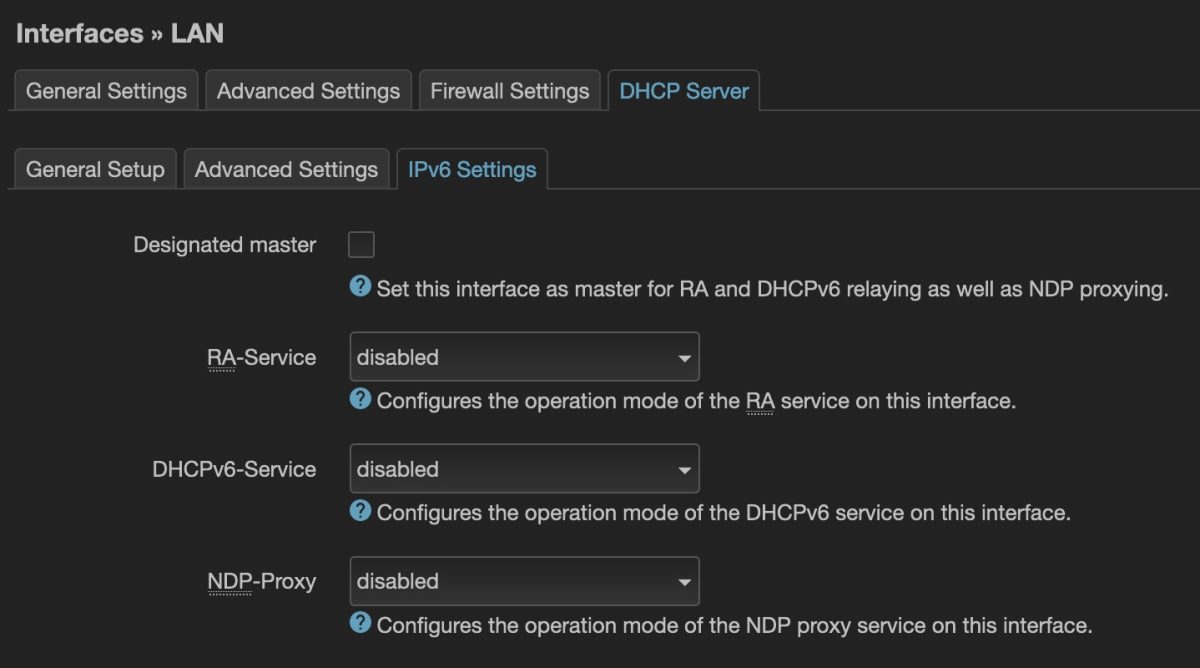Viewport: 1200px width, 668px height.
Task: Click the NDP-Proxy field label
Action: tap(261, 581)
